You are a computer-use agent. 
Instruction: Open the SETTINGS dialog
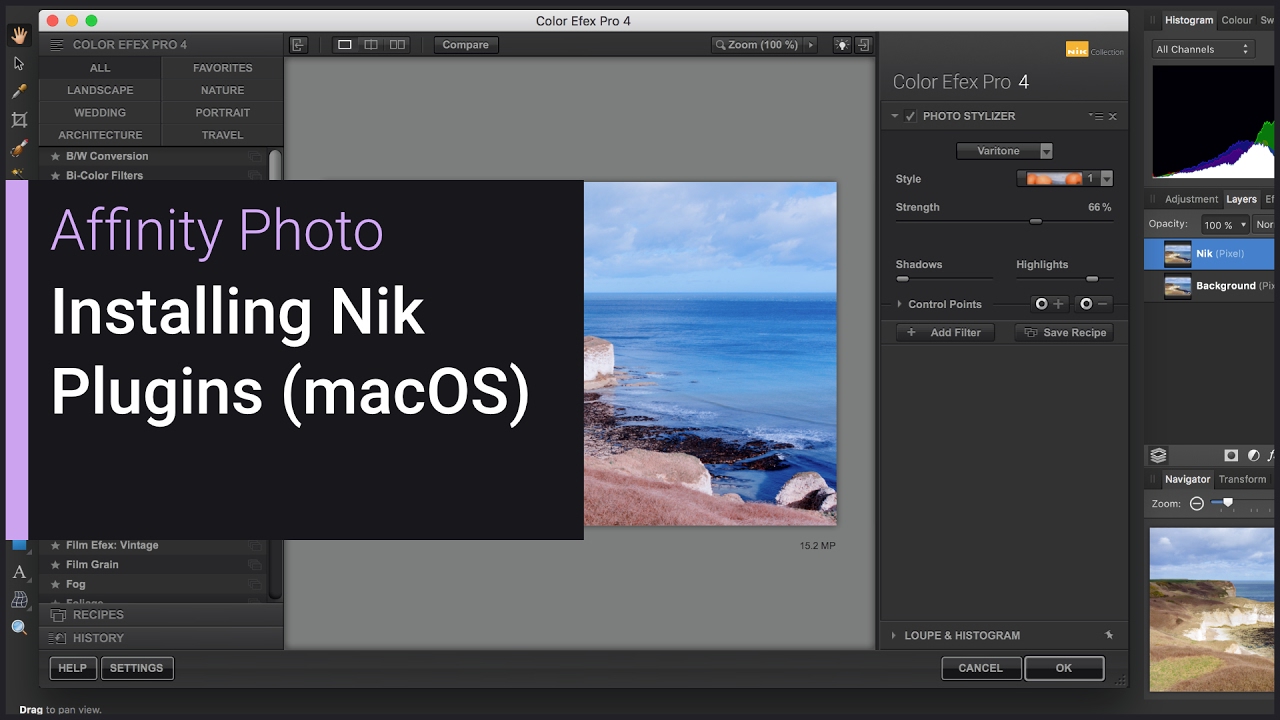tap(137, 668)
